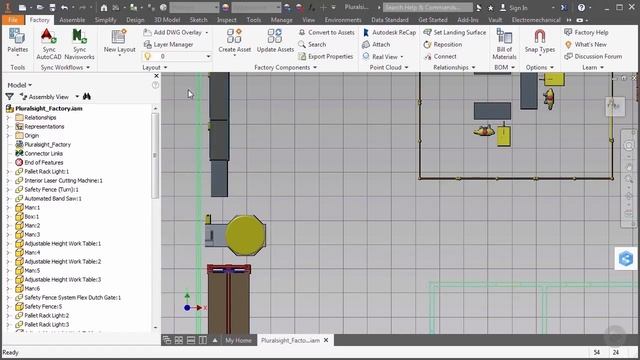Open the My Home document tab
The width and height of the screenshot is (640, 360).
click(x=238, y=340)
